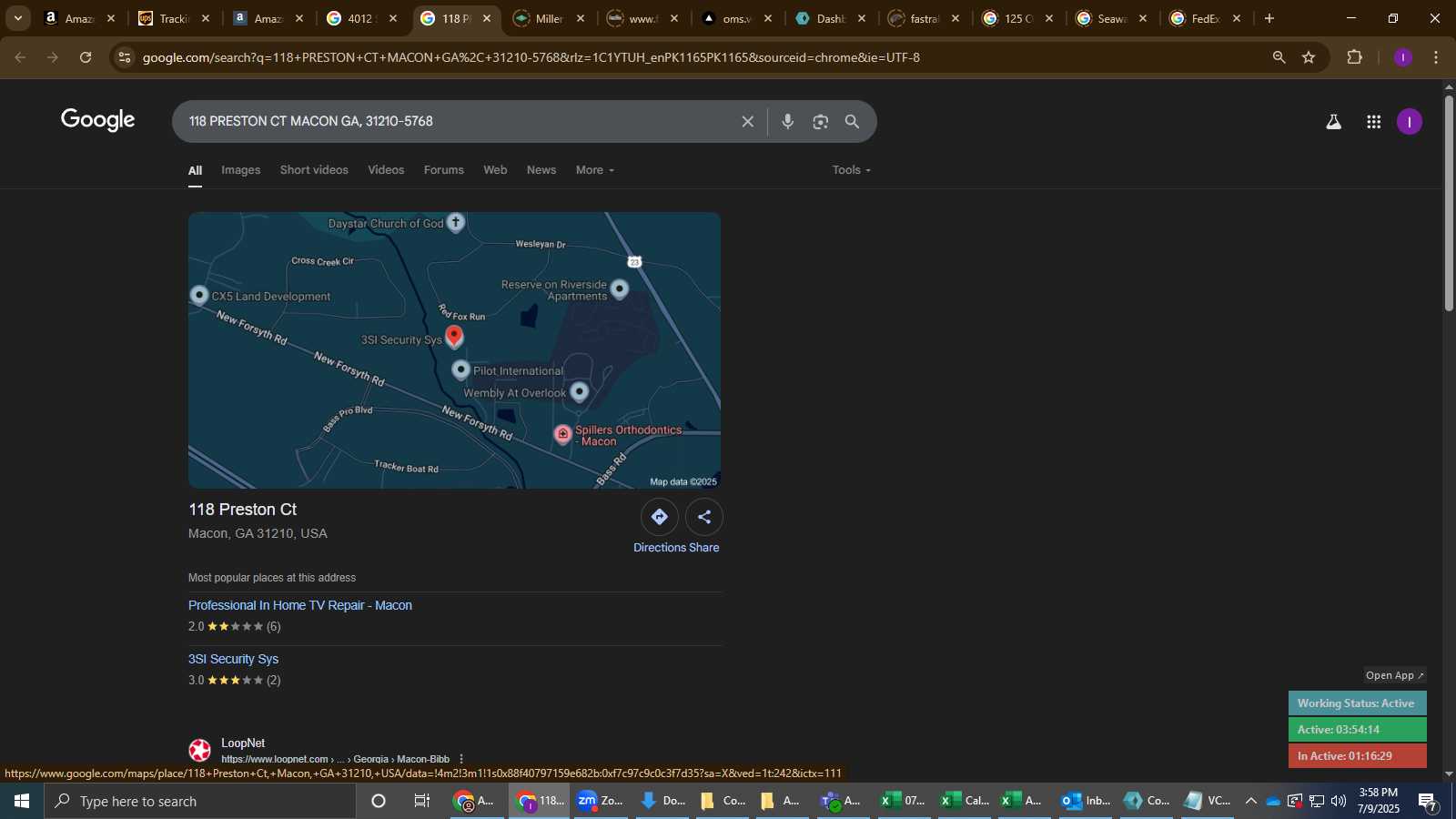
Task: Click the Open App button
Action: click(1394, 675)
